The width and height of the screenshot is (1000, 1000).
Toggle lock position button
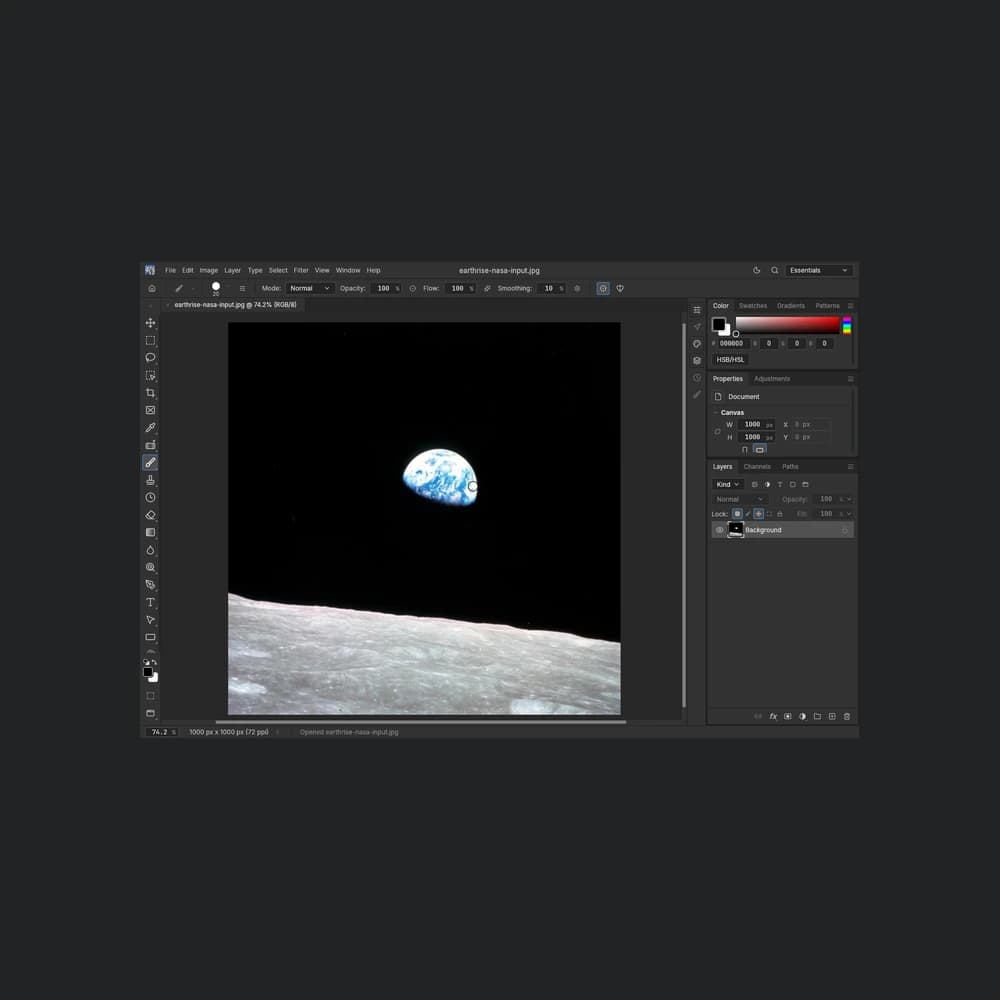pos(758,514)
